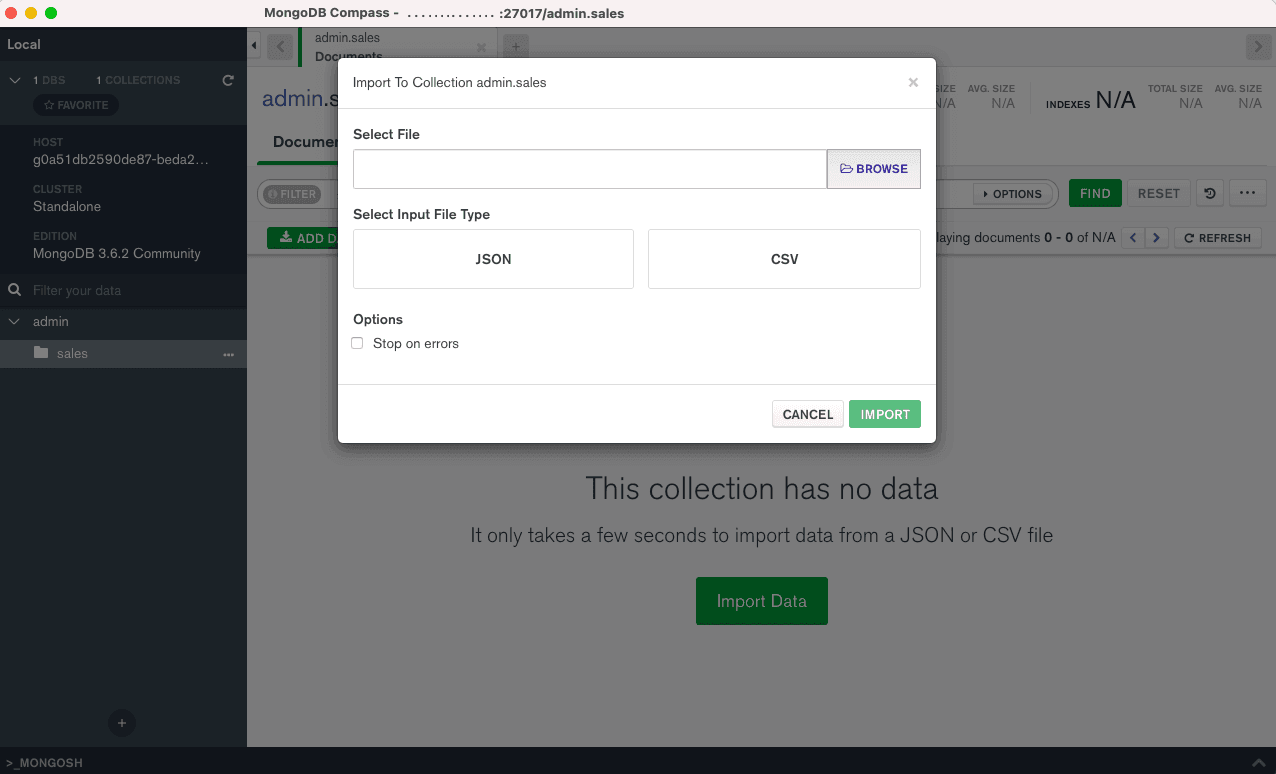Create a new database with the plus button
The width and height of the screenshot is (1276, 774).
click(x=121, y=723)
